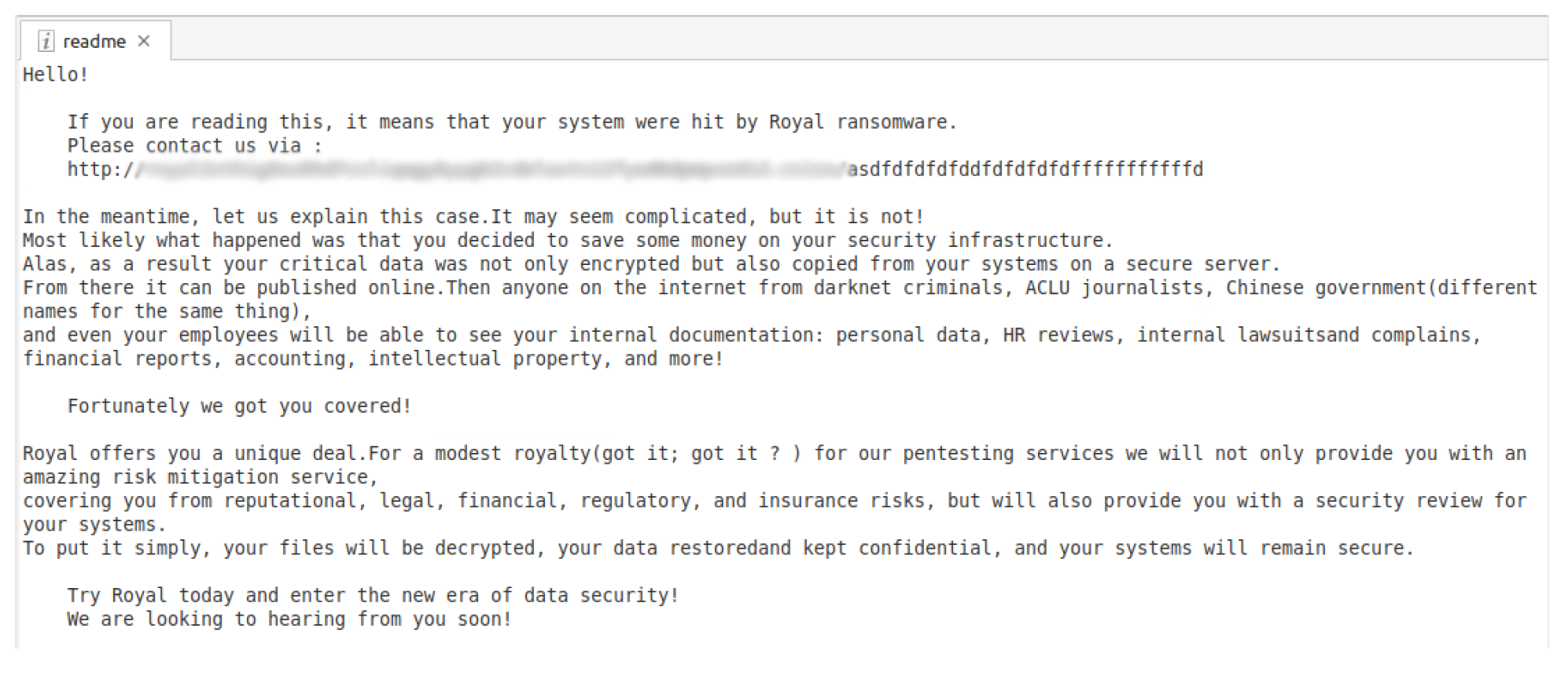Click the line starting "Most likely what happened"
Screen dimensions: 1568x684
pos(566,241)
